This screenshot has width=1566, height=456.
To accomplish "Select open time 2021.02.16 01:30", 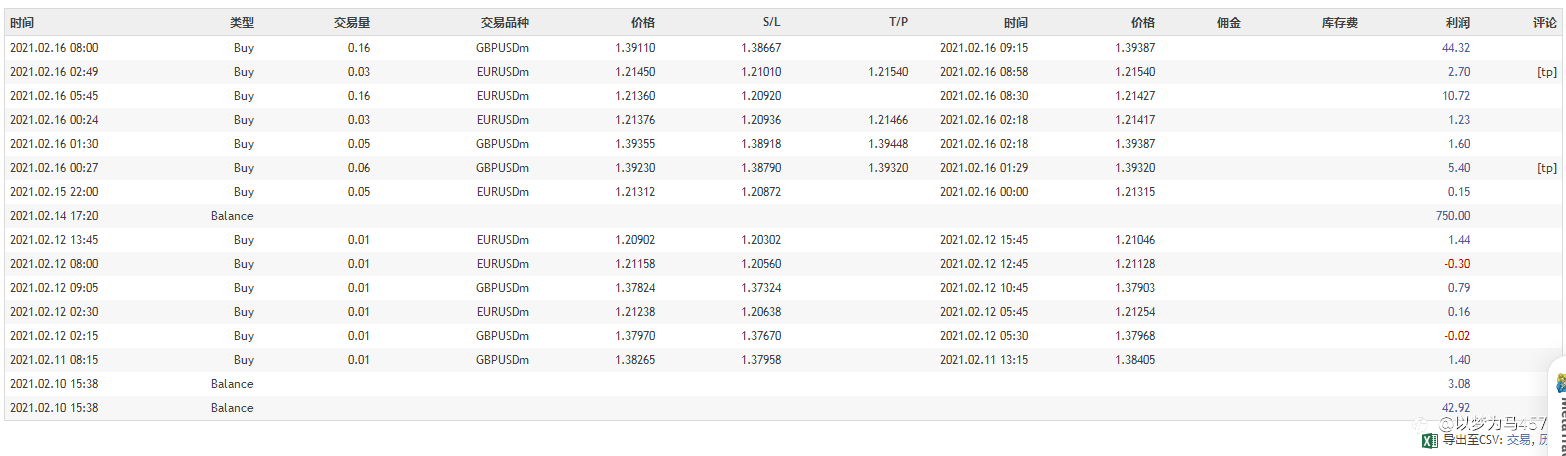I will pyautogui.click(x=54, y=144).
